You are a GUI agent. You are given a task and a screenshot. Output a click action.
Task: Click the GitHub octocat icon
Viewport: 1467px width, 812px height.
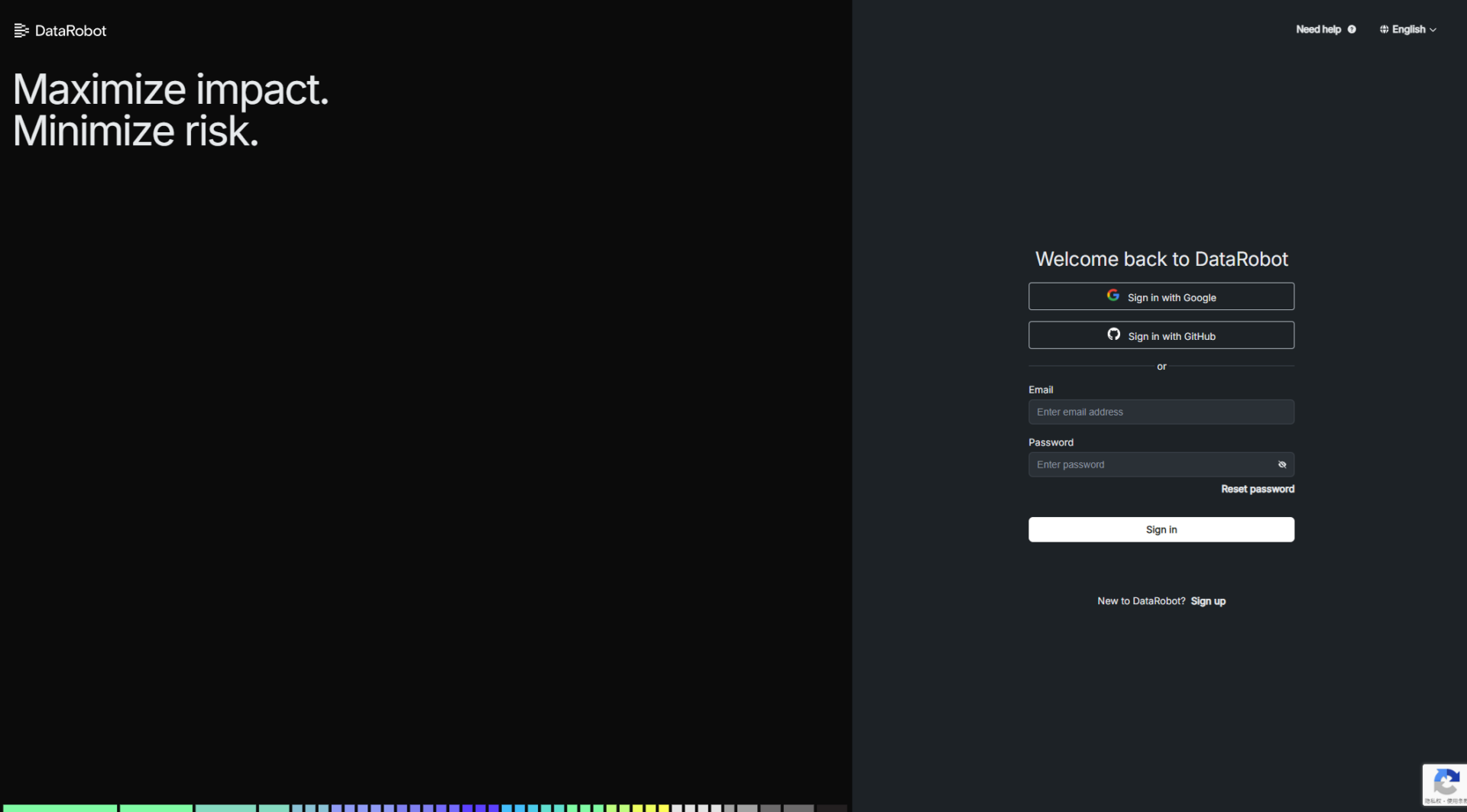(1114, 335)
